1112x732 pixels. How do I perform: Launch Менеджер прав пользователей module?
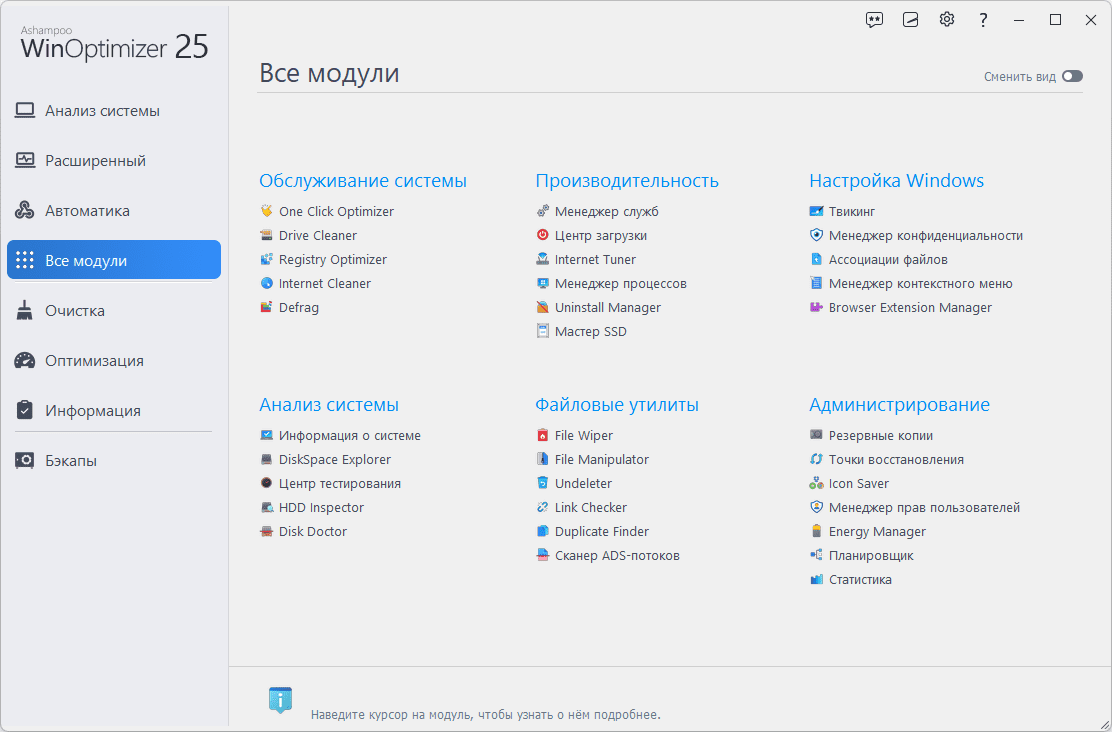pos(915,508)
